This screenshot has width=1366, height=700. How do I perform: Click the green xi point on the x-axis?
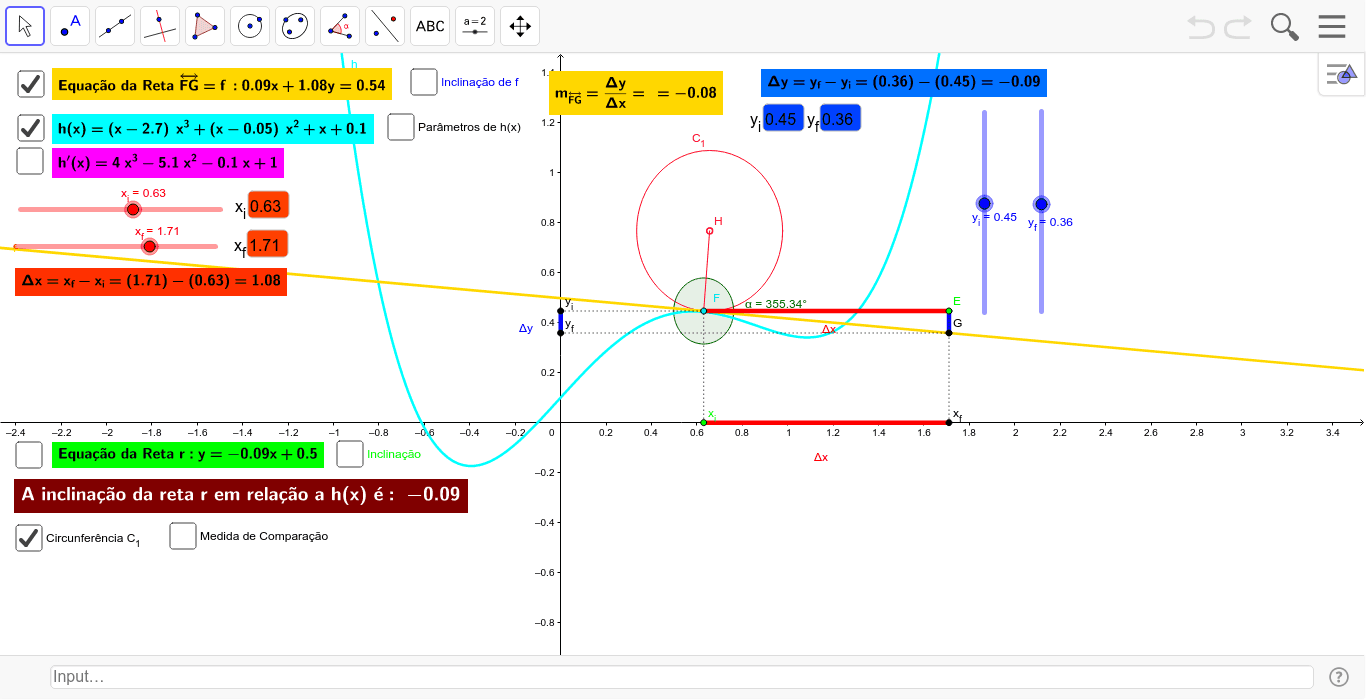[704, 422]
